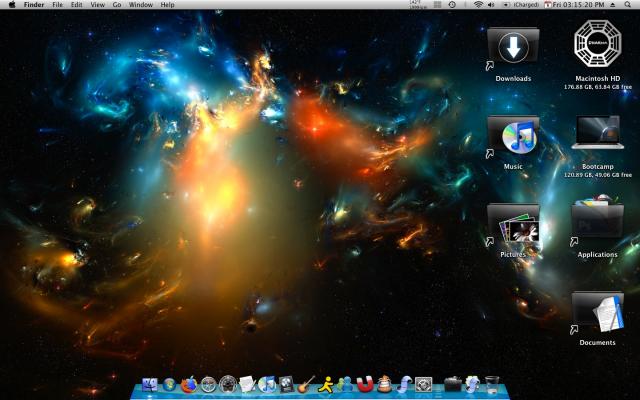The height and width of the screenshot is (400, 640).
Task: Open the Music folder shortcut
Action: tap(513, 135)
